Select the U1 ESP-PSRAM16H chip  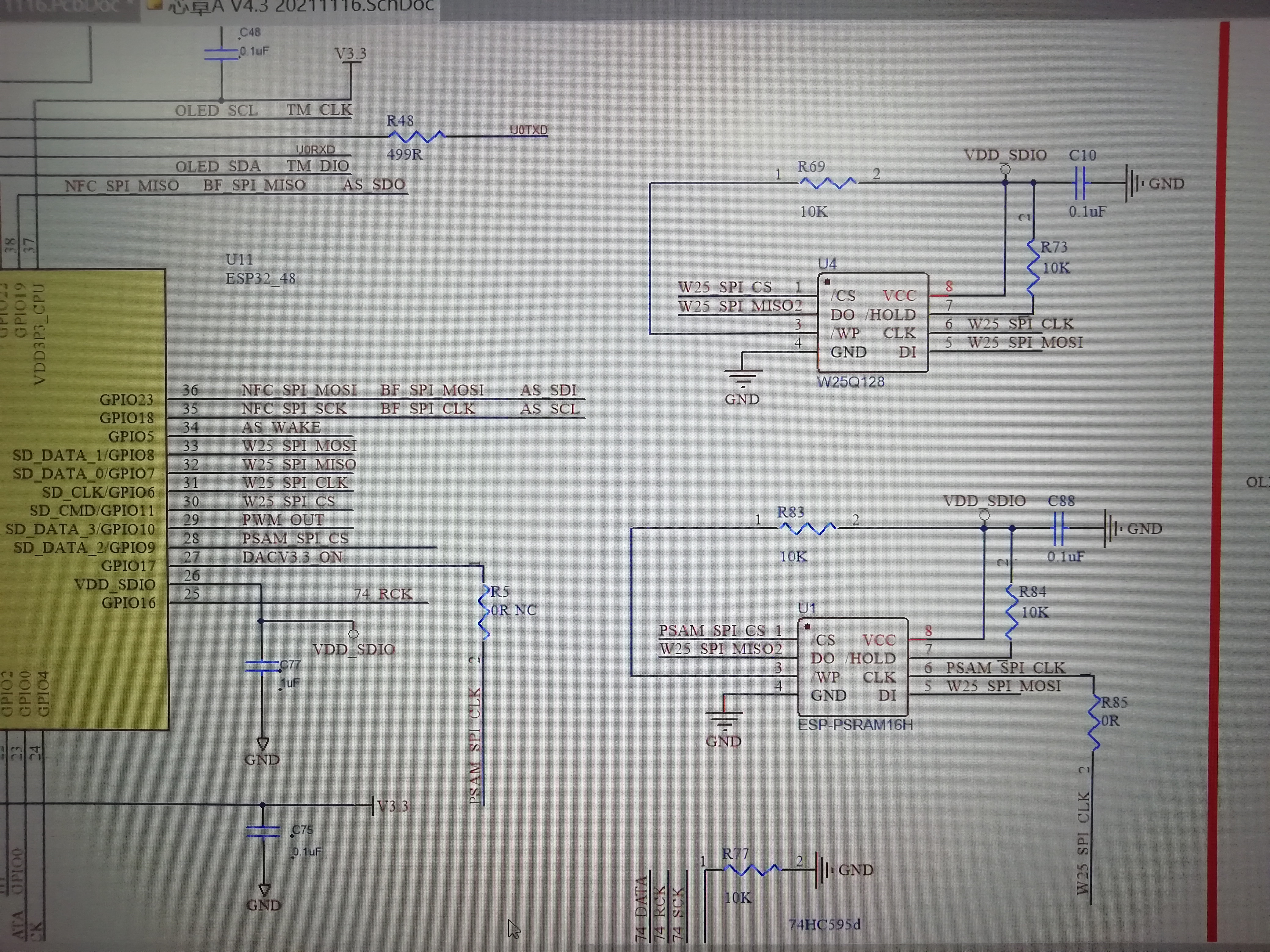click(x=853, y=666)
